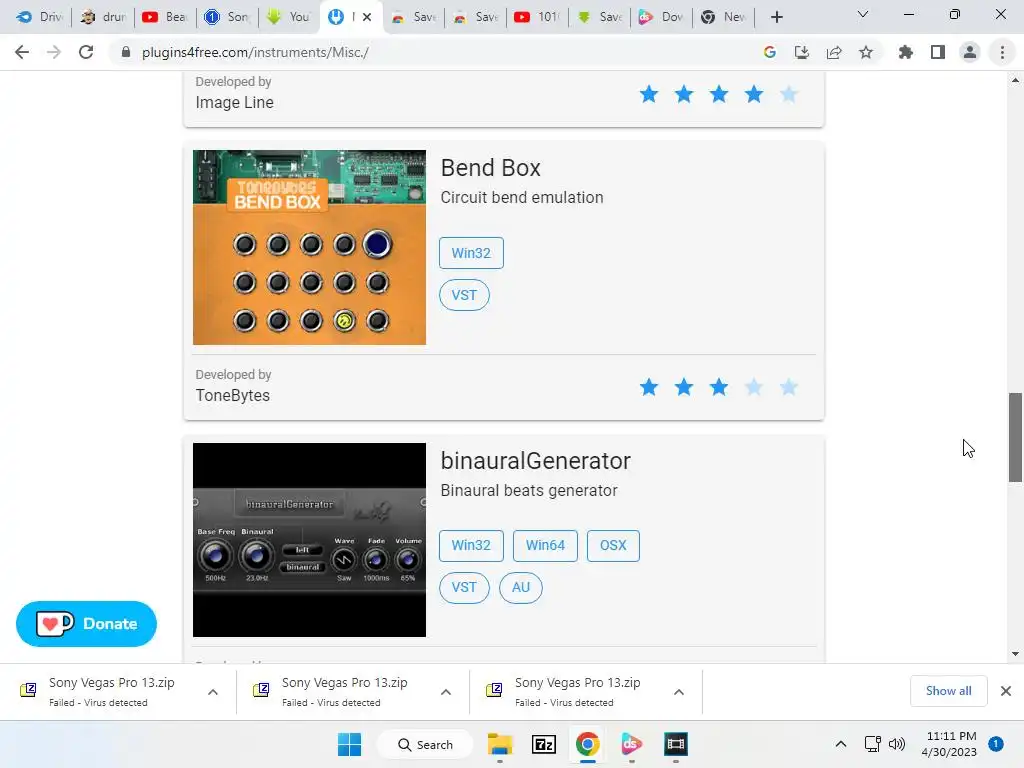Click fifth star of Image Line plugin rating
1024x768 pixels.
[x=789, y=94]
